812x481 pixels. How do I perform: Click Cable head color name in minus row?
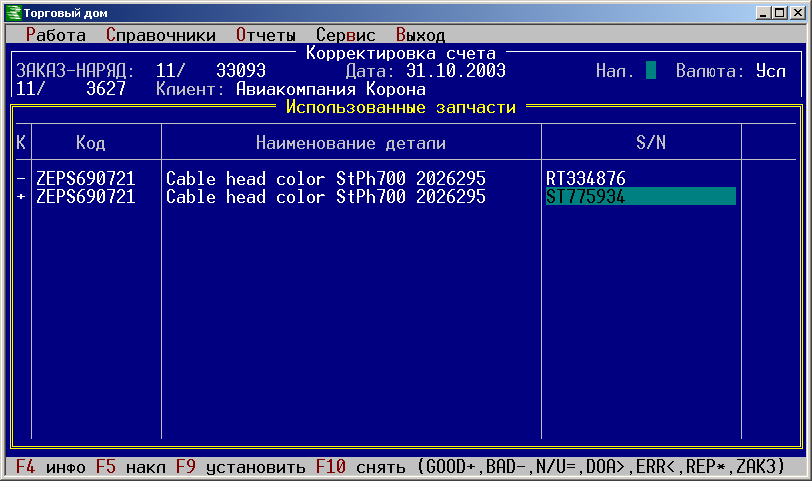point(326,179)
